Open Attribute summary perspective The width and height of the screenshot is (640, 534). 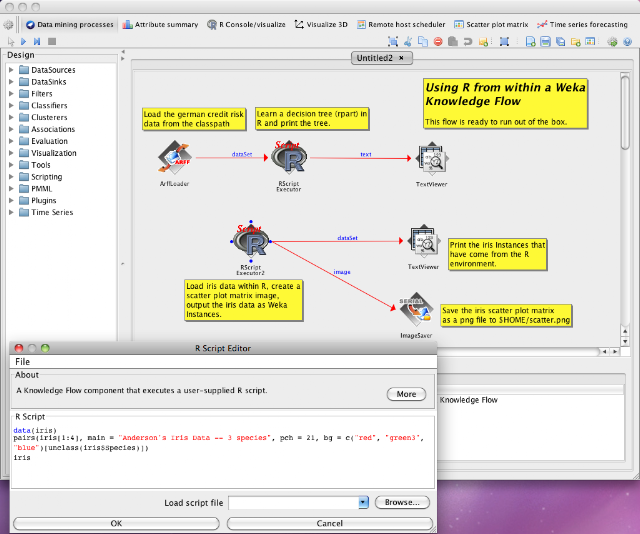tap(160, 24)
